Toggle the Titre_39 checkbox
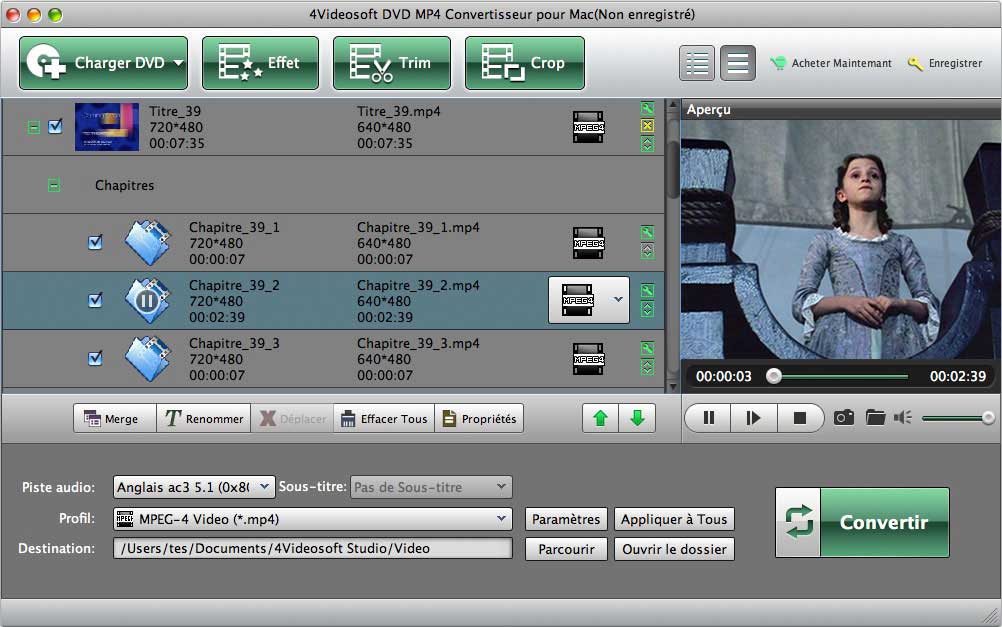 [56, 127]
